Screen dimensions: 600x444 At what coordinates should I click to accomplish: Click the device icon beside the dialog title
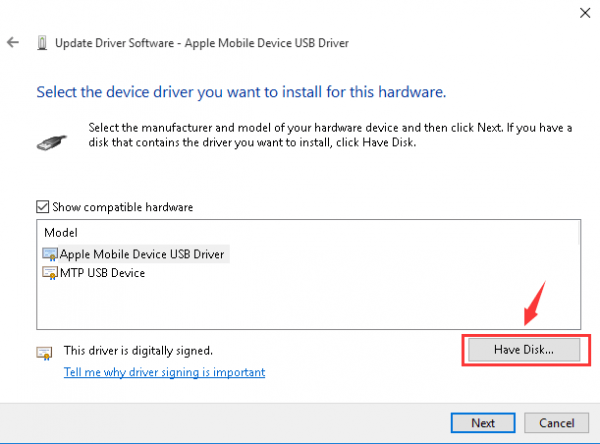tap(41, 44)
